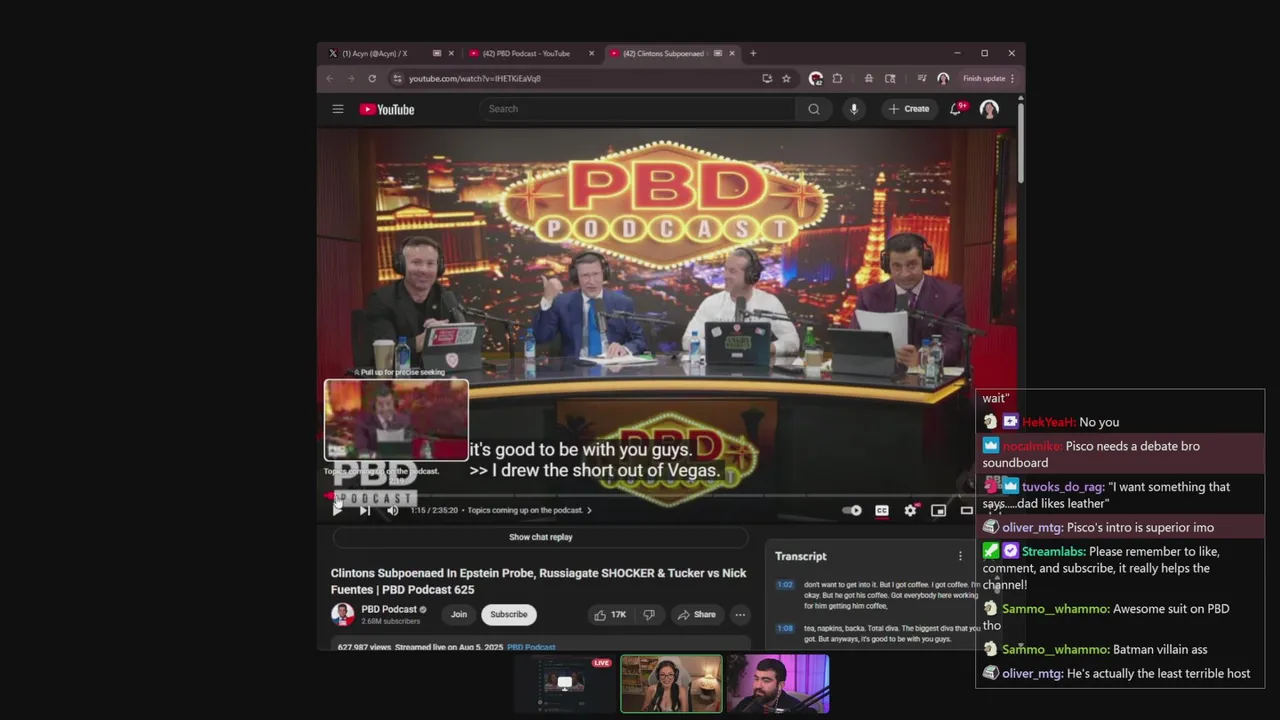
Task: Bookmark this page with the star icon
Action: point(786,78)
